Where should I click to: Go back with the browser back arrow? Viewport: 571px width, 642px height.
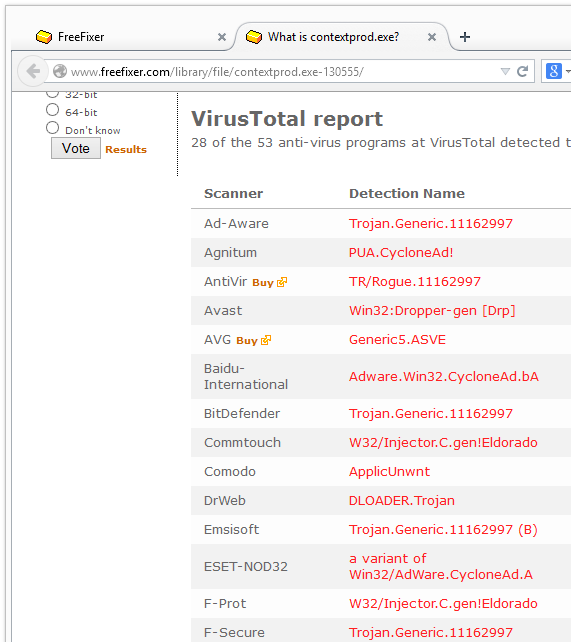[x=33, y=71]
